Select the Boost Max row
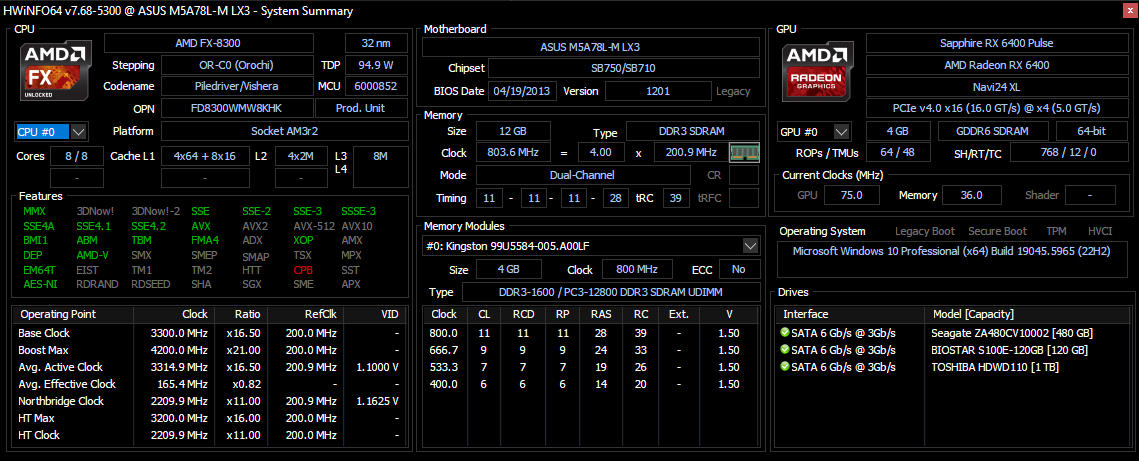 click(211, 350)
